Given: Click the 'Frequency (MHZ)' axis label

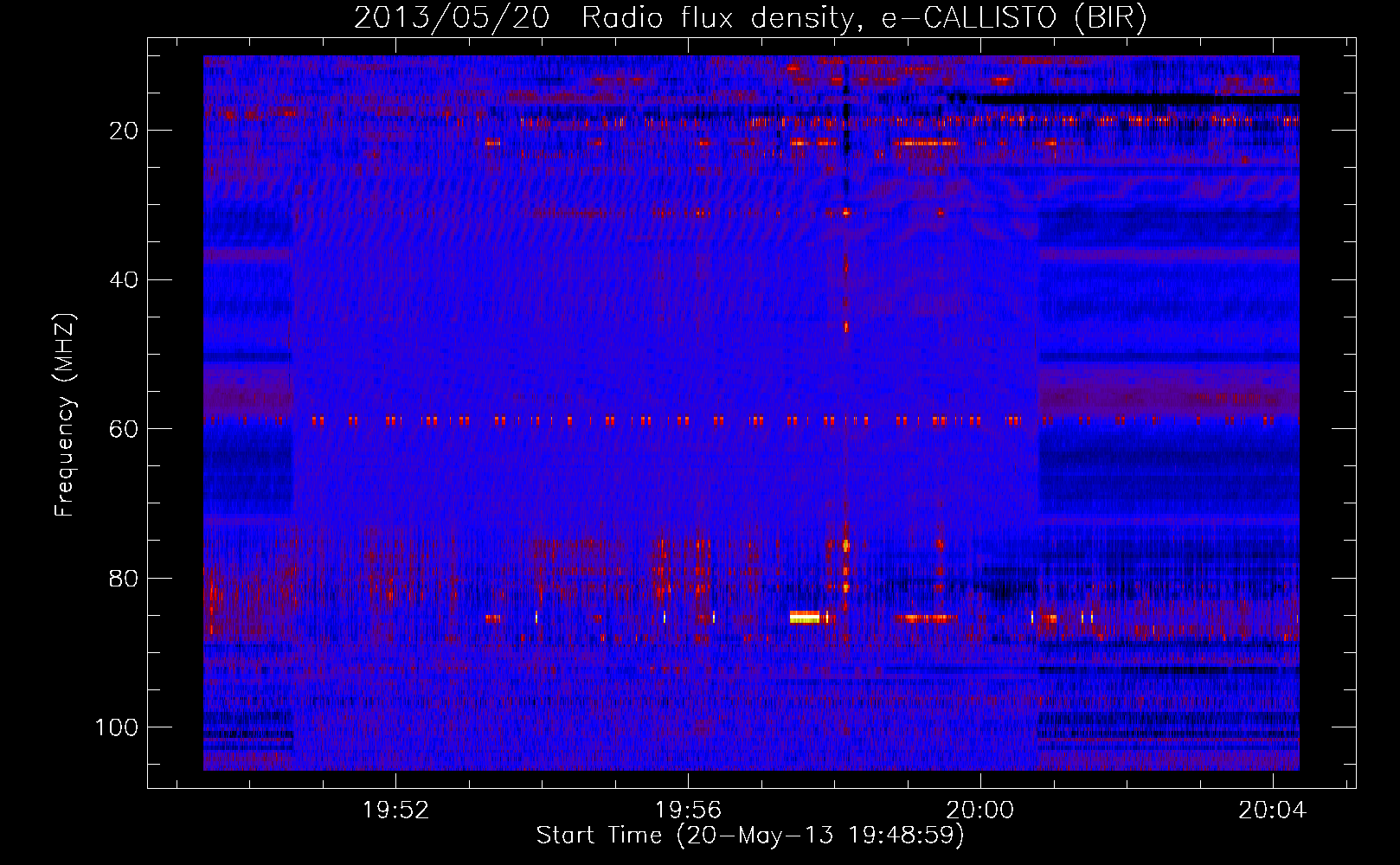Looking at the screenshot, I should click(x=66, y=415).
